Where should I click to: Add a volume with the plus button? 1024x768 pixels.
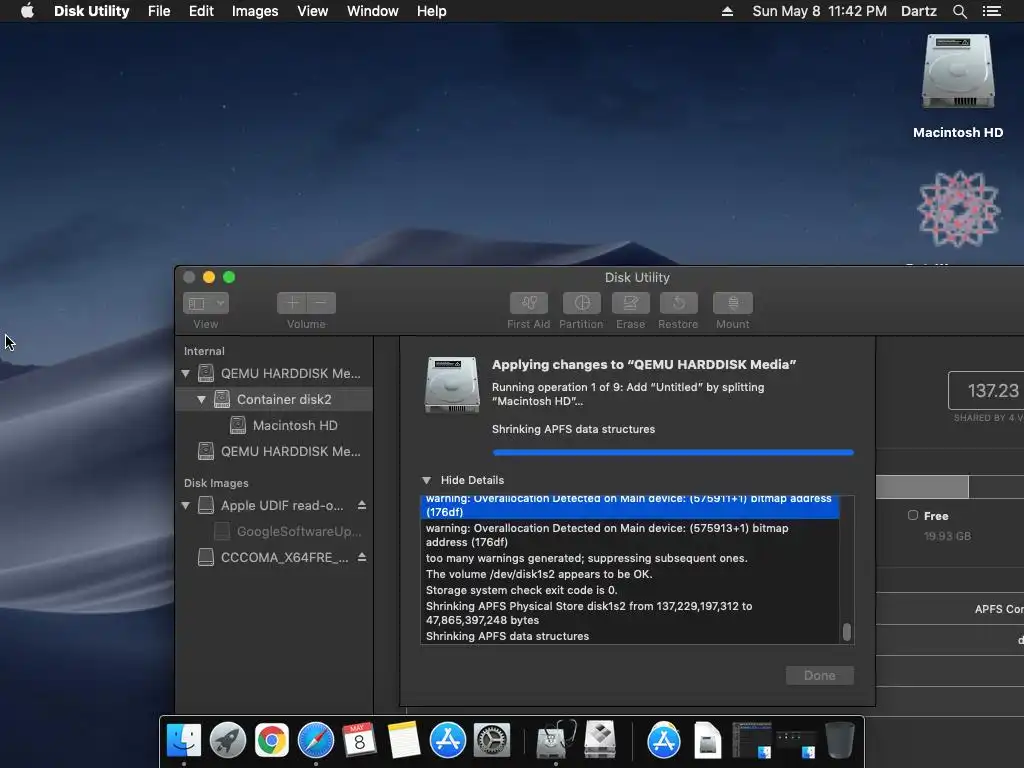292,303
